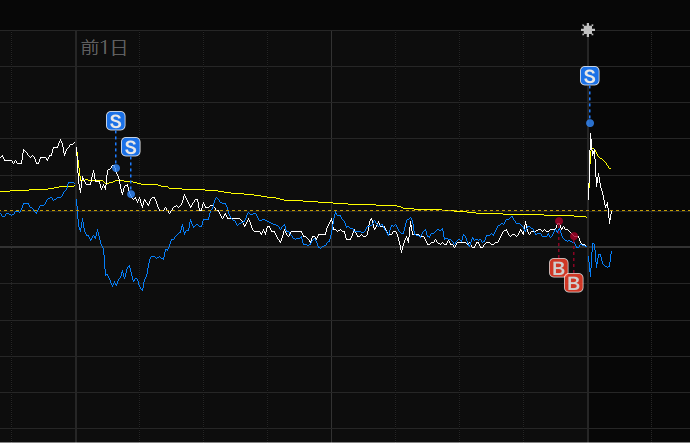The image size is (690, 443).
Task: Click the sun event marker atop the chart
Action: point(588,30)
